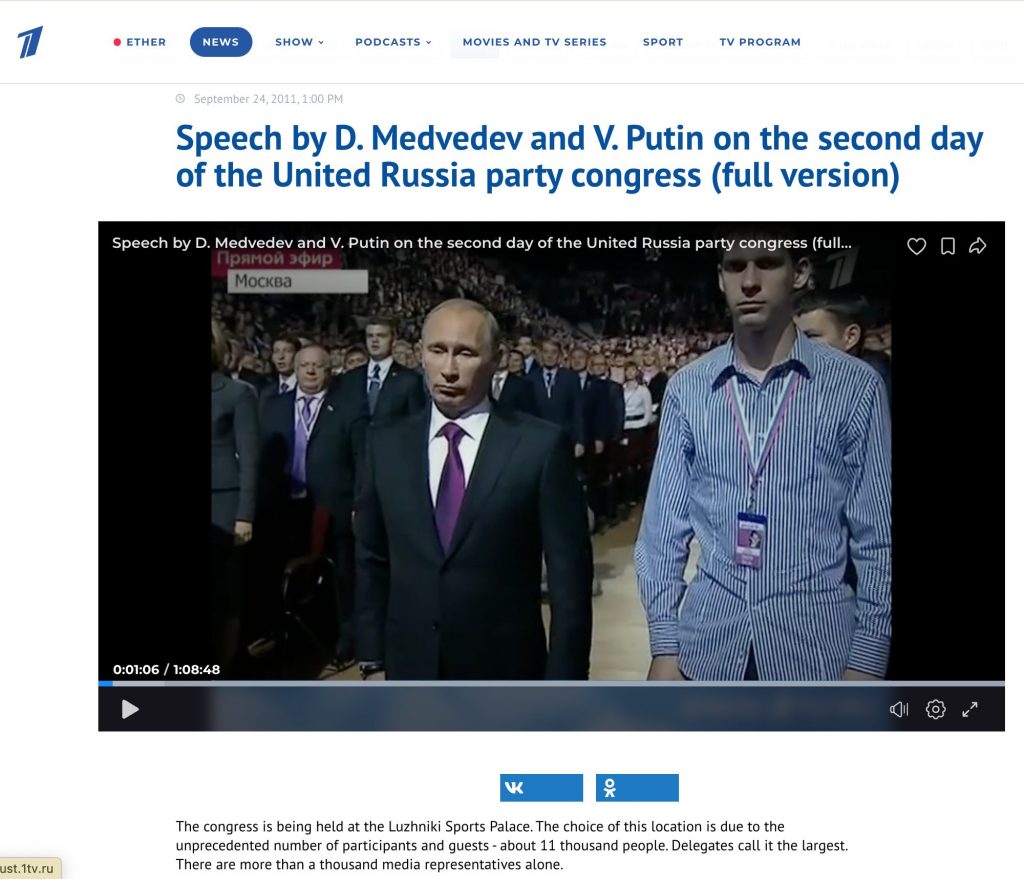Viewport: 1024px width, 879px height.
Task: Bookmark the video with the bookmark icon
Action: pyautogui.click(x=948, y=246)
